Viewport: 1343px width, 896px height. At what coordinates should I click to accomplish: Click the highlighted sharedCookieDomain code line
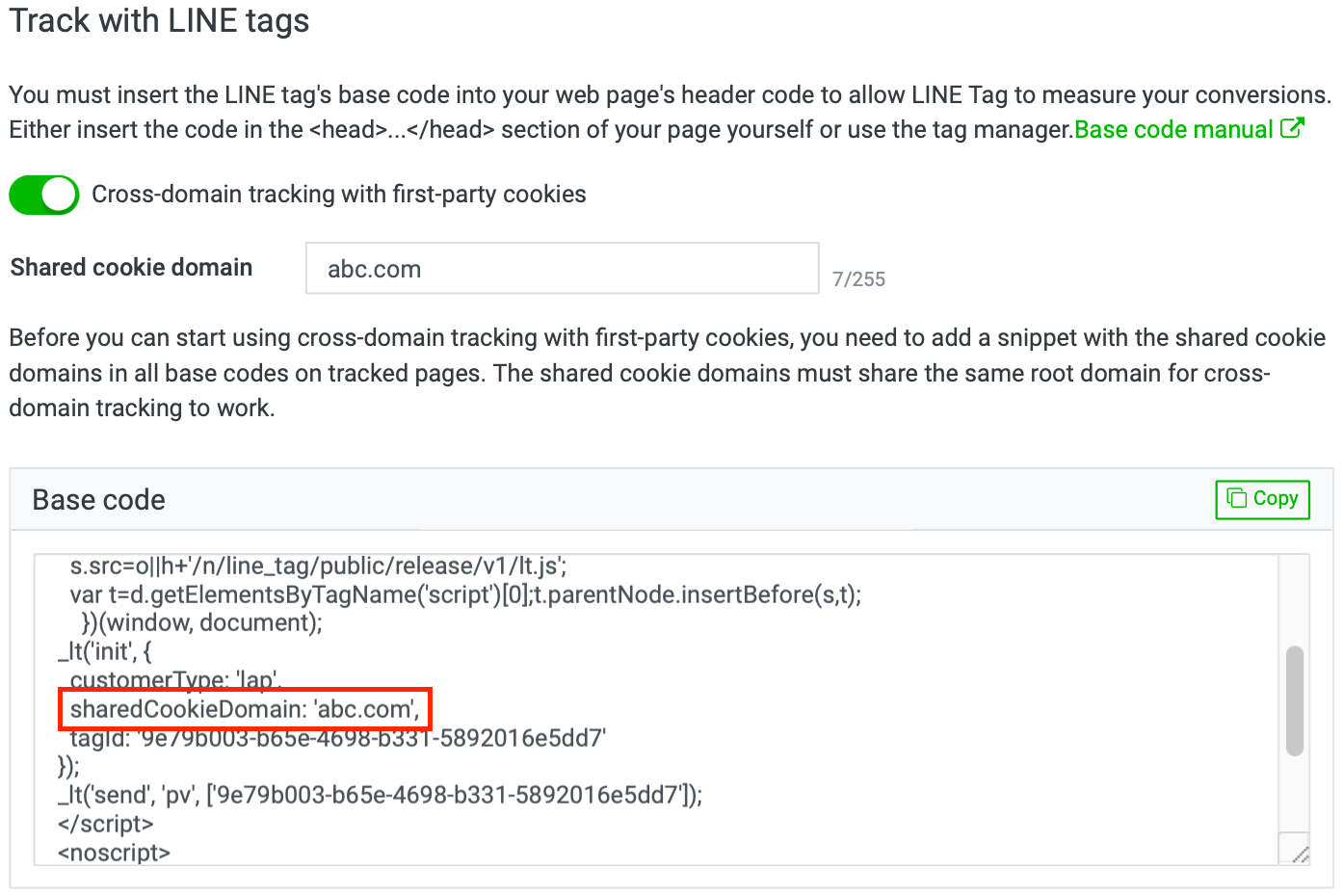[x=245, y=709]
